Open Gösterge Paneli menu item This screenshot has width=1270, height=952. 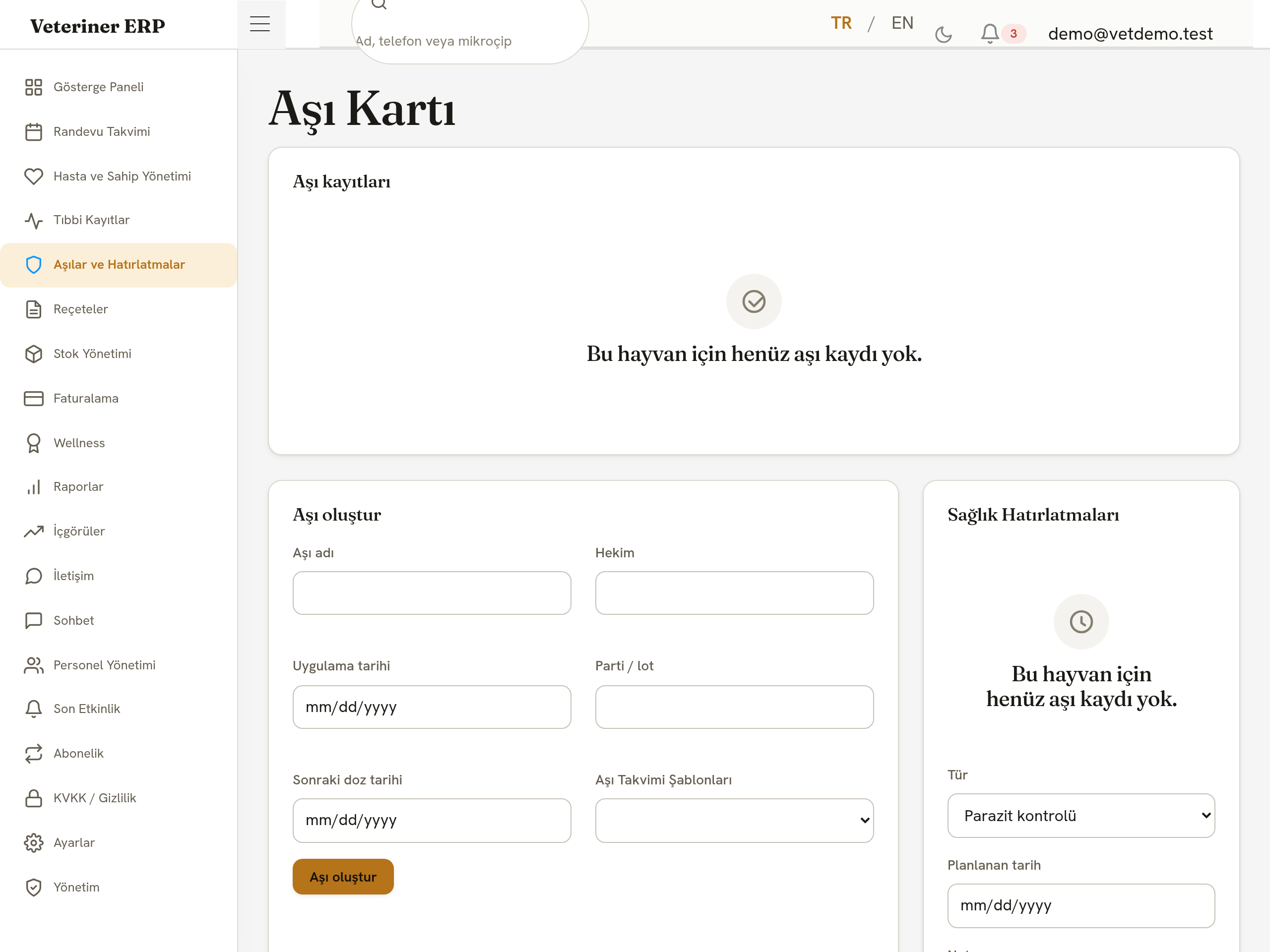(118, 87)
